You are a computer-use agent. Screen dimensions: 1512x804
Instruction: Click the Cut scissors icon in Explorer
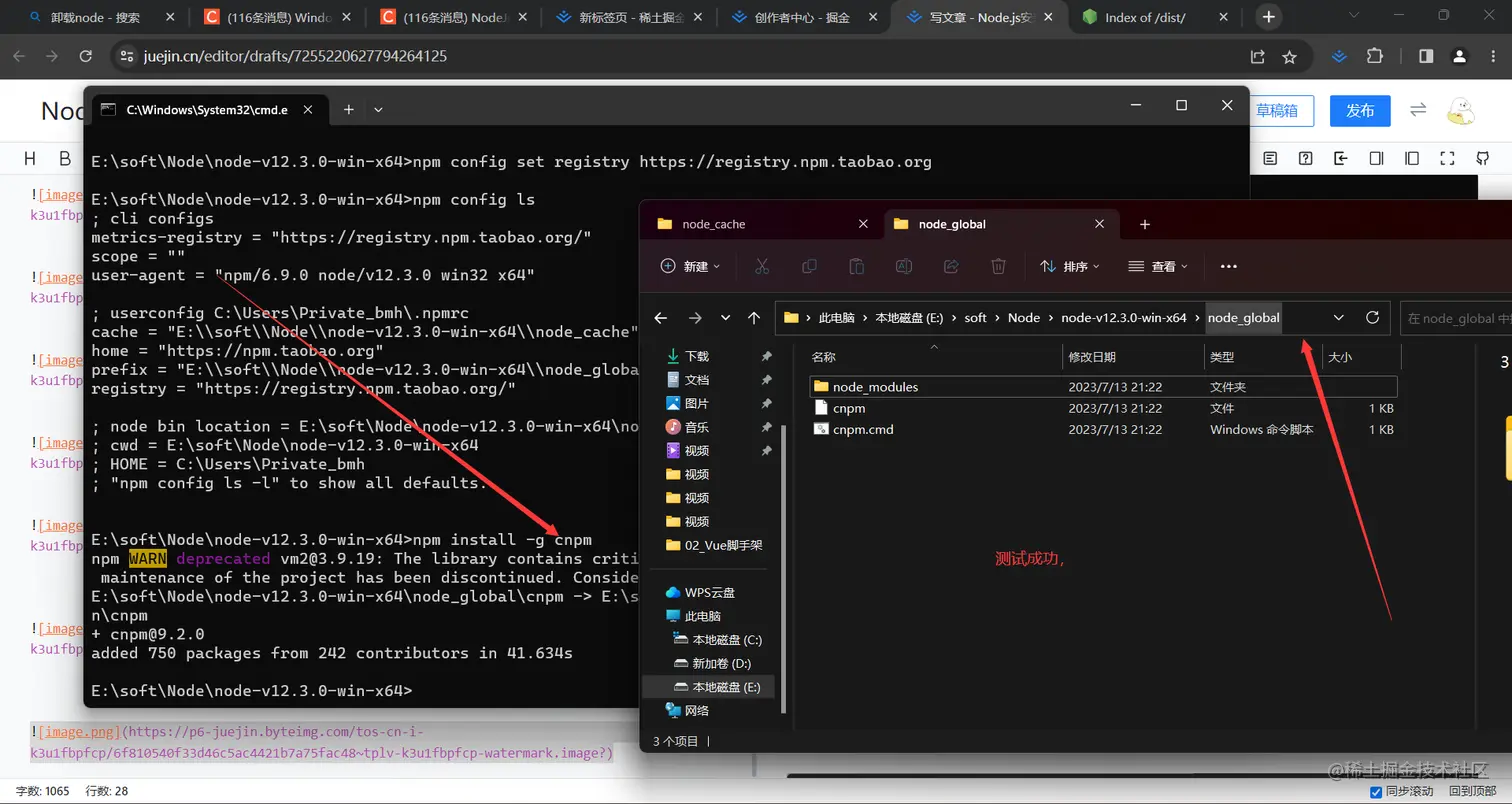pyautogui.click(x=762, y=266)
